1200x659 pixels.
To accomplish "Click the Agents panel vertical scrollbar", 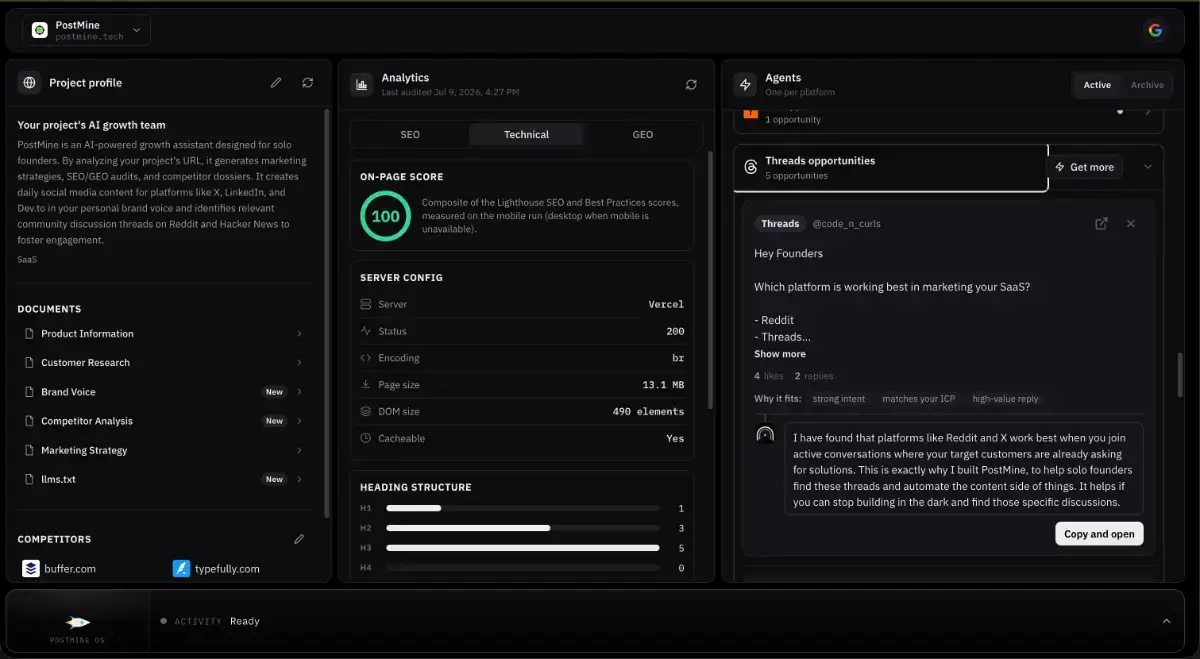I will [x=1181, y=375].
